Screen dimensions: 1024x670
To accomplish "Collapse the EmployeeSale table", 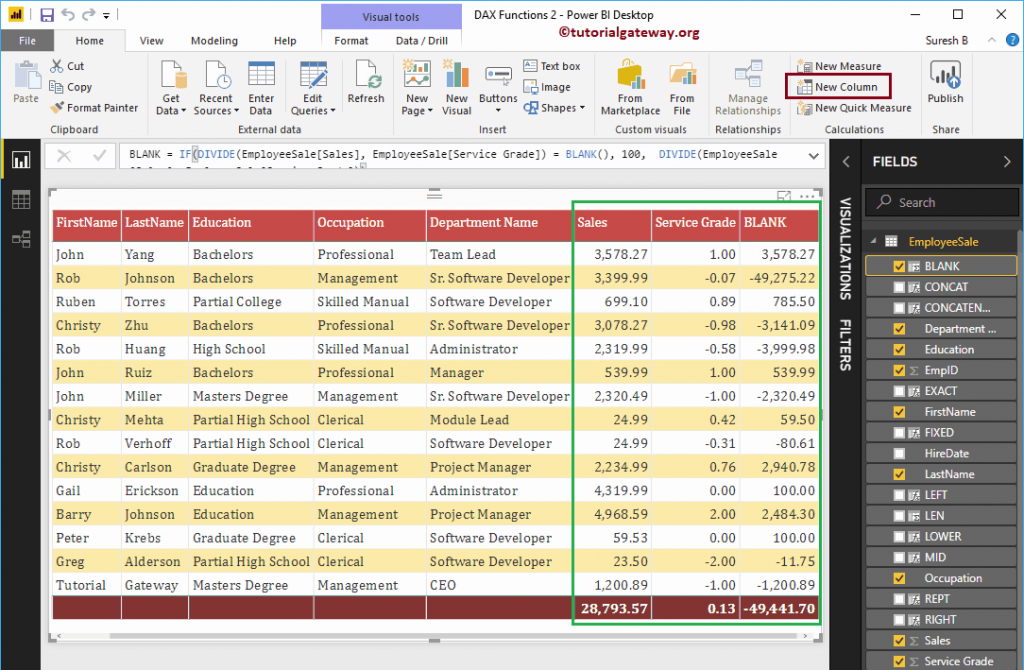I will [x=874, y=240].
